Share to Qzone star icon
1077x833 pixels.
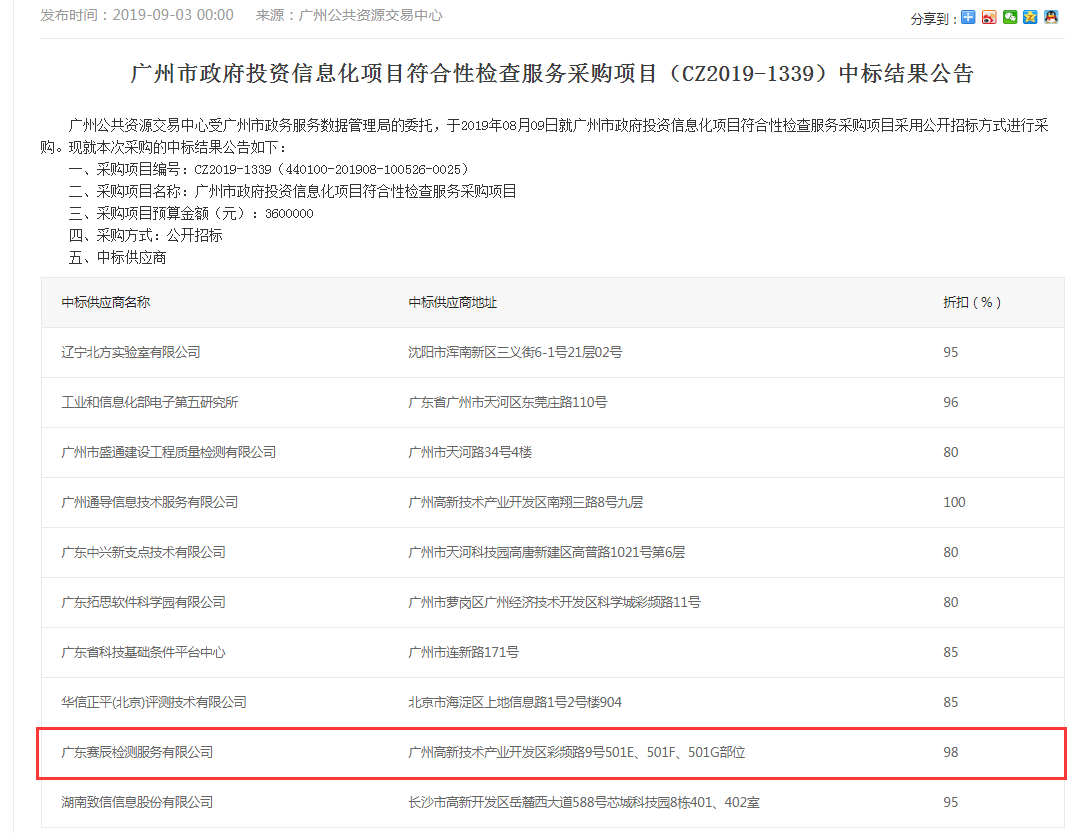[x=1030, y=17]
